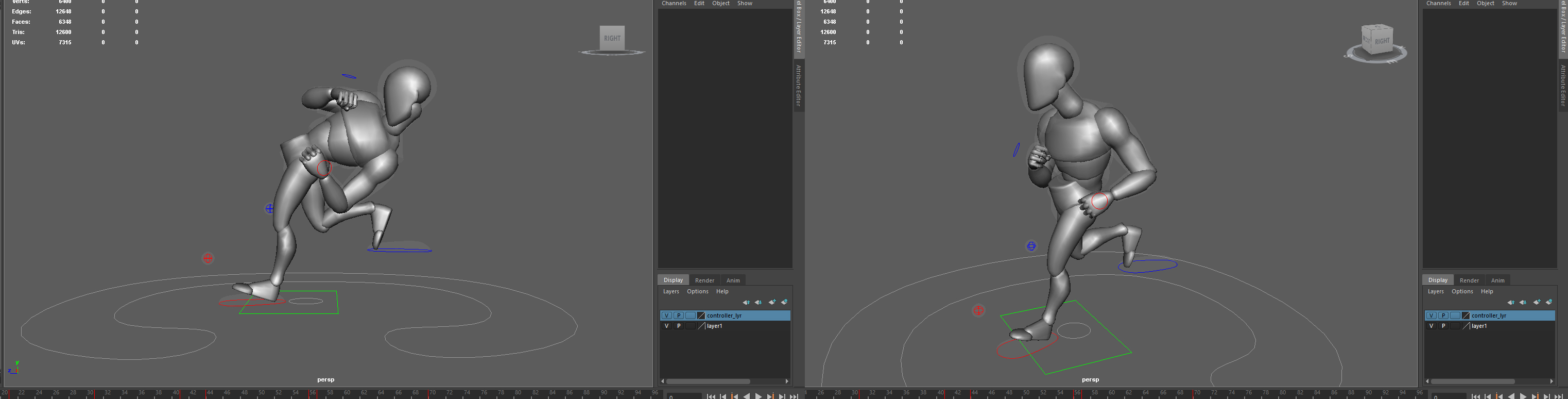Open layer1 color swatch in right window
The width and height of the screenshot is (1568, 399).
click(x=1466, y=326)
